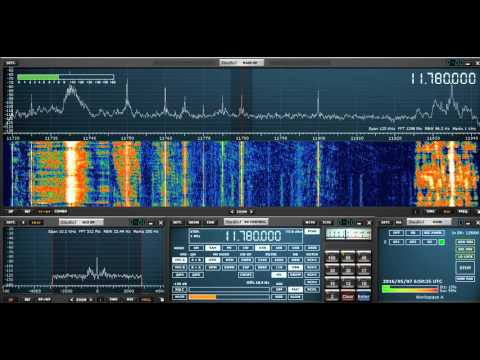Switch main spectrum window to SP+WF view
This screenshot has width=480, height=360.
pyautogui.click(x=44, y=211)
